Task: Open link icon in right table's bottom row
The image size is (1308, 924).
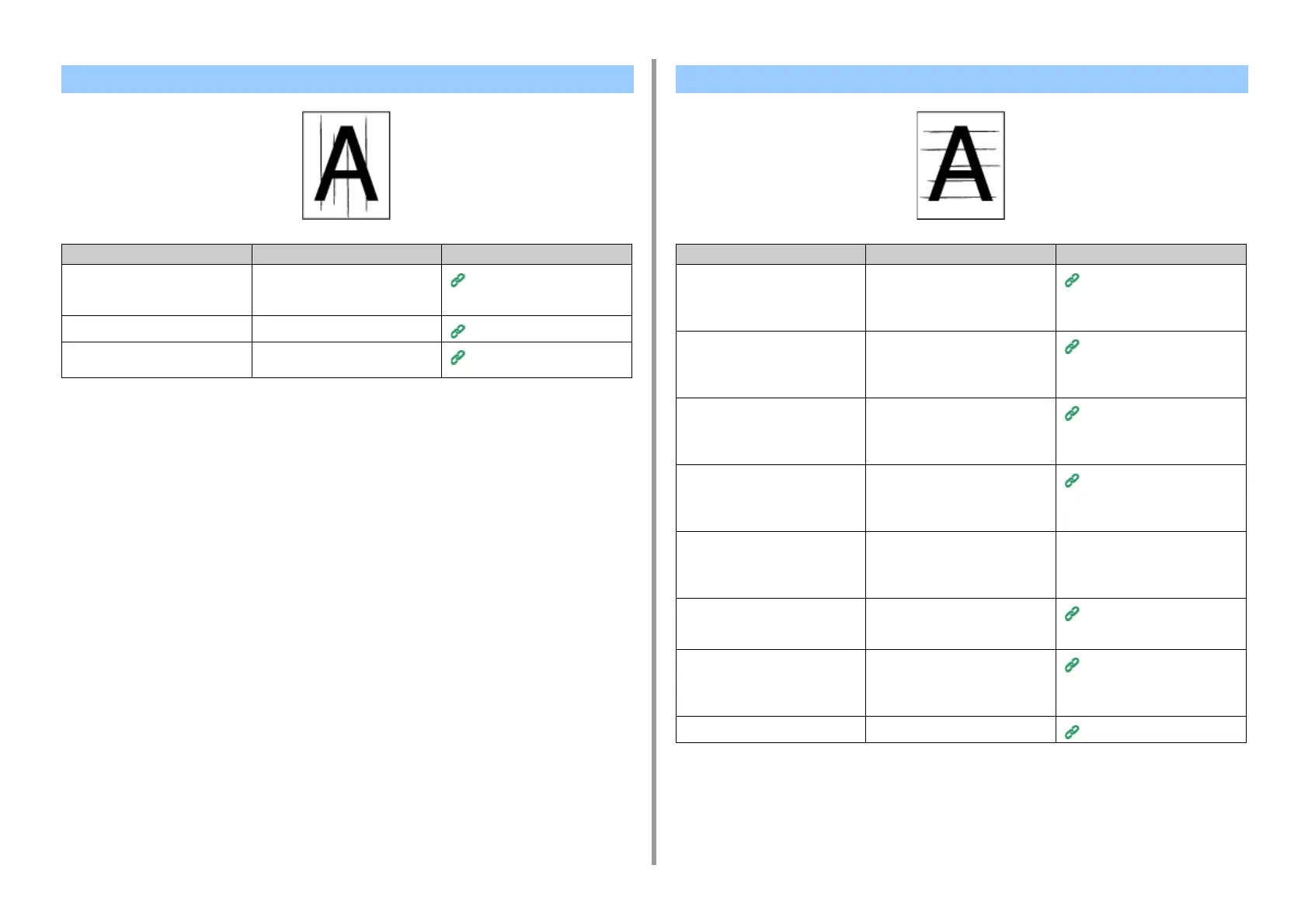Action: coord(1072,732)
